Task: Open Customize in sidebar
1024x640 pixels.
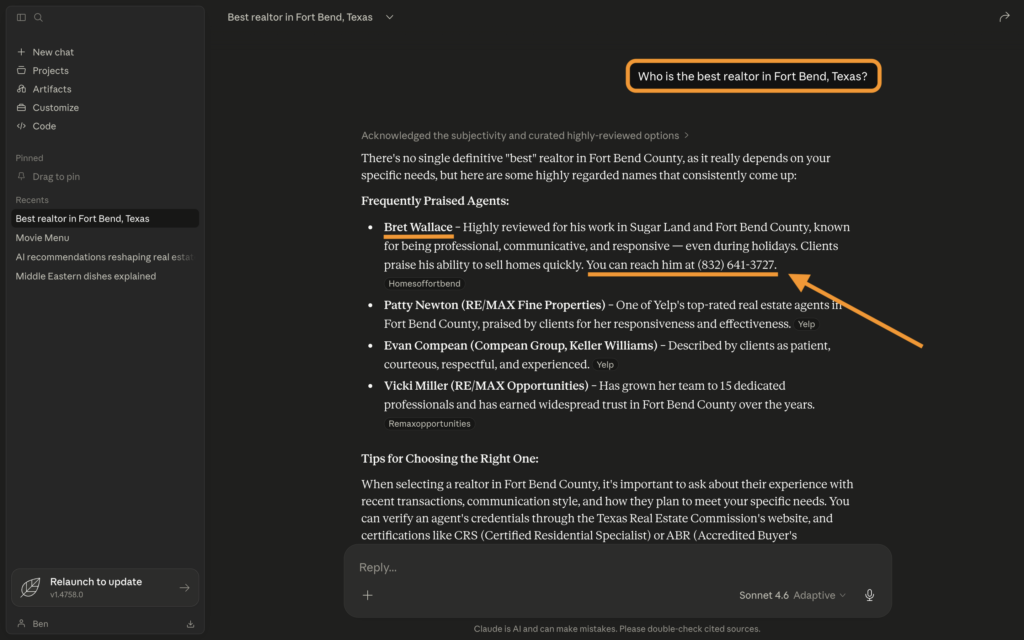Action: [56, 107]
